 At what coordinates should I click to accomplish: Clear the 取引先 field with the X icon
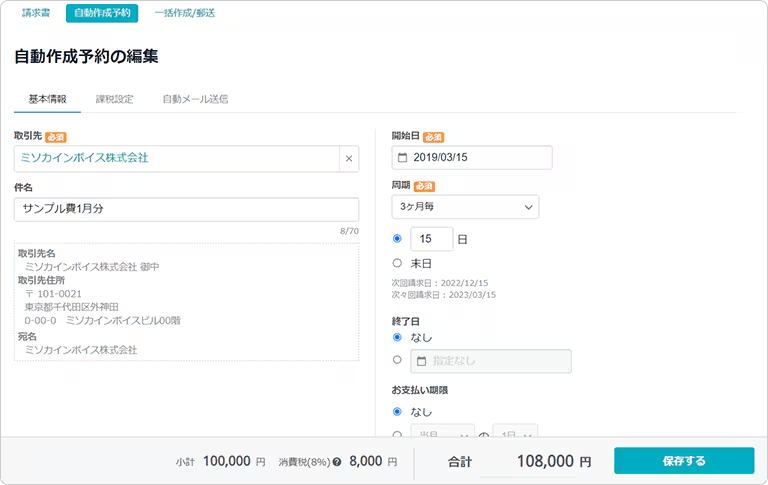pos(348,158)
